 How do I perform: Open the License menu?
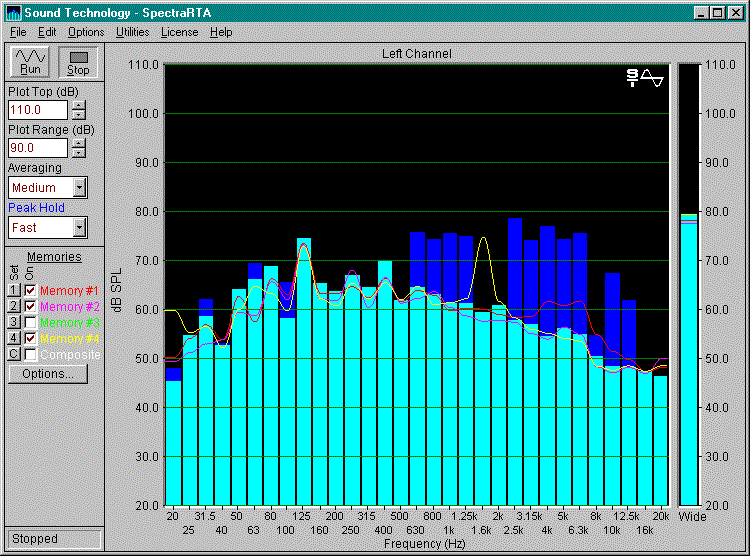[179, 32]
